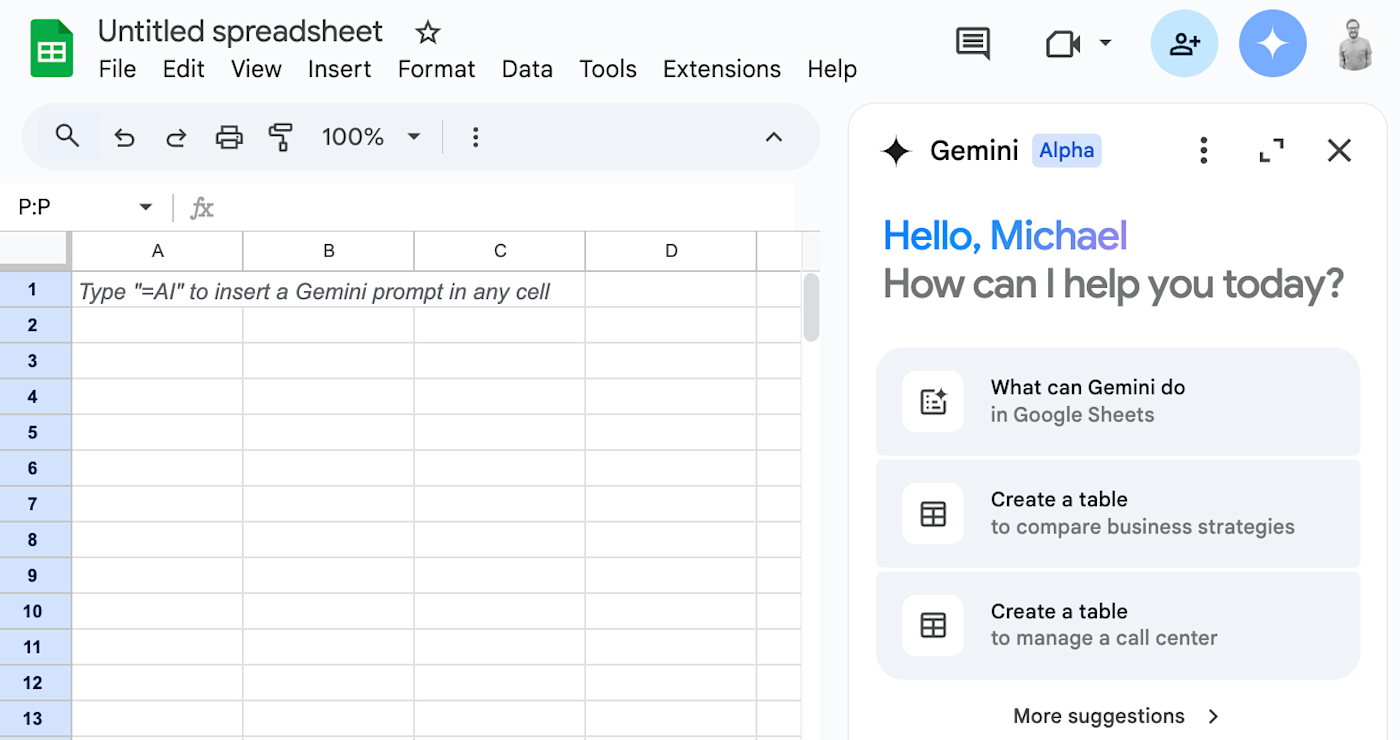Open the video call dropdown arrow
Image resolution: width=1400 pixels, height=740 pixels.
coord(1105,43)
